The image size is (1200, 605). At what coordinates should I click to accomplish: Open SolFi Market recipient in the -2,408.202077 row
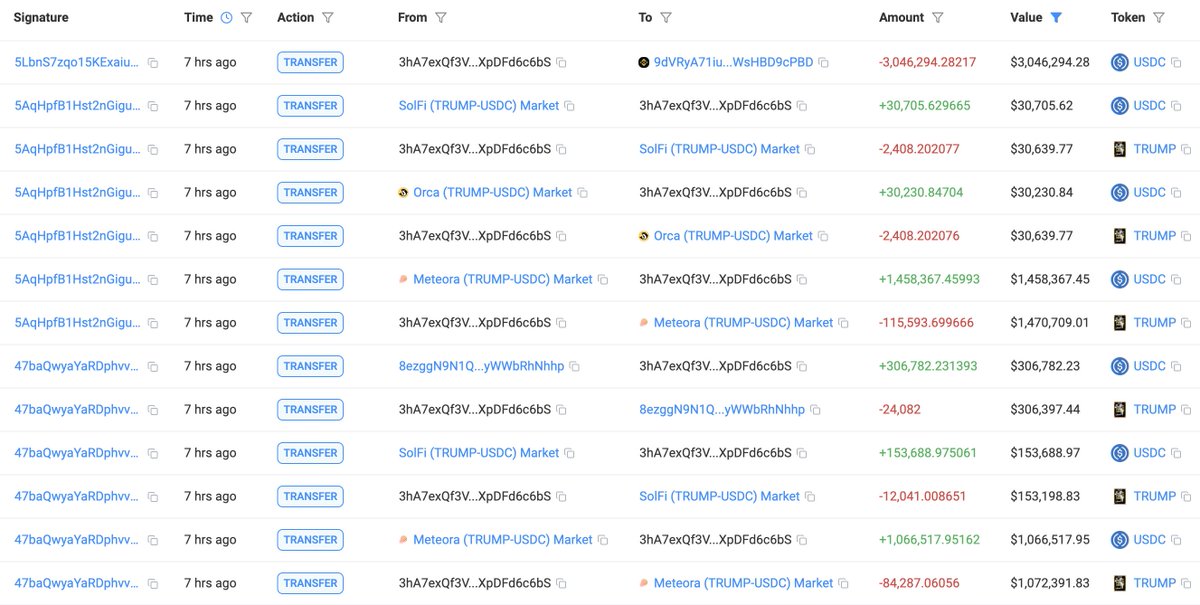(720, 149)
